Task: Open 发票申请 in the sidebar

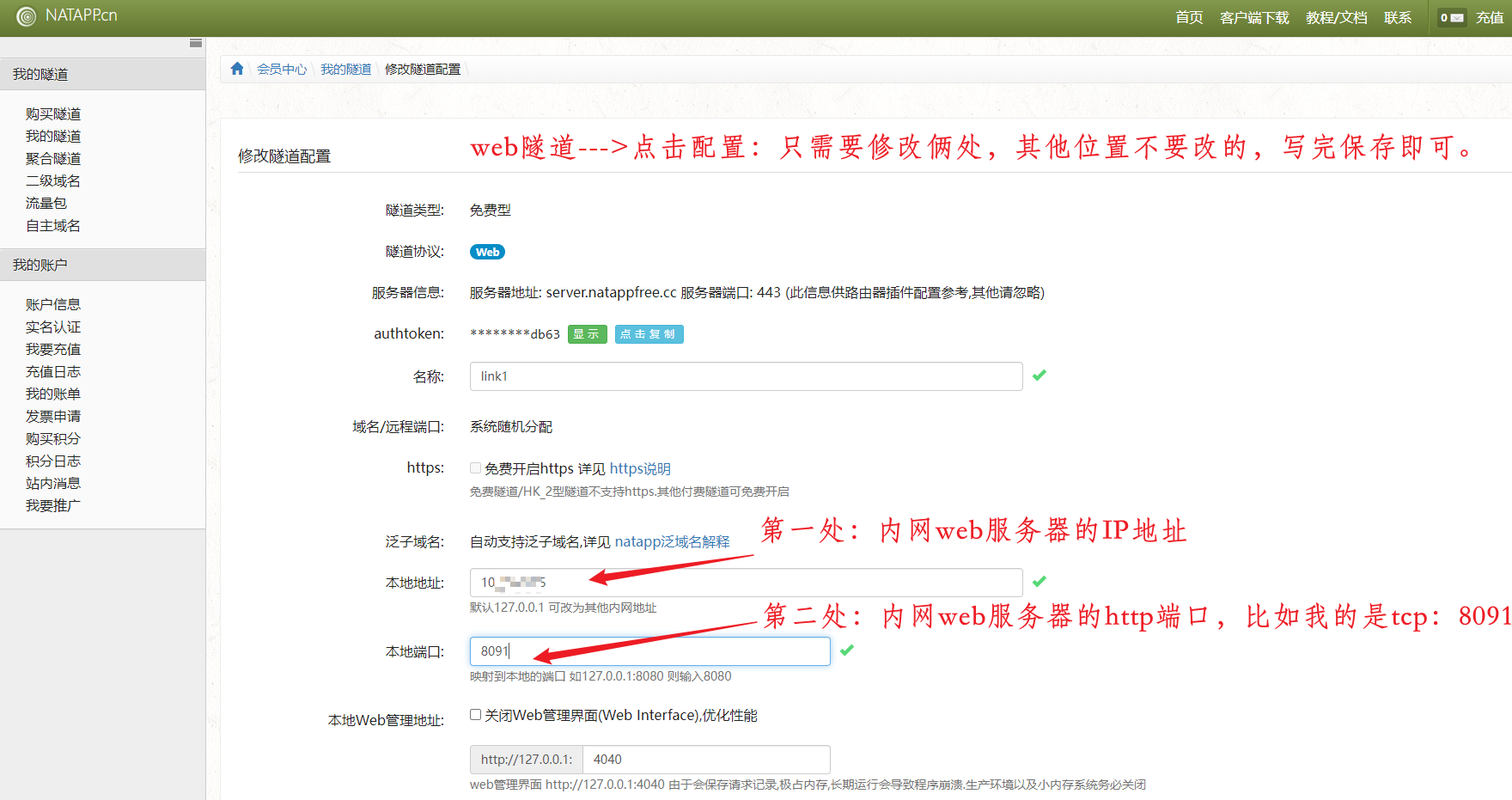Action: pyautogui.click(x=53, y=416)
